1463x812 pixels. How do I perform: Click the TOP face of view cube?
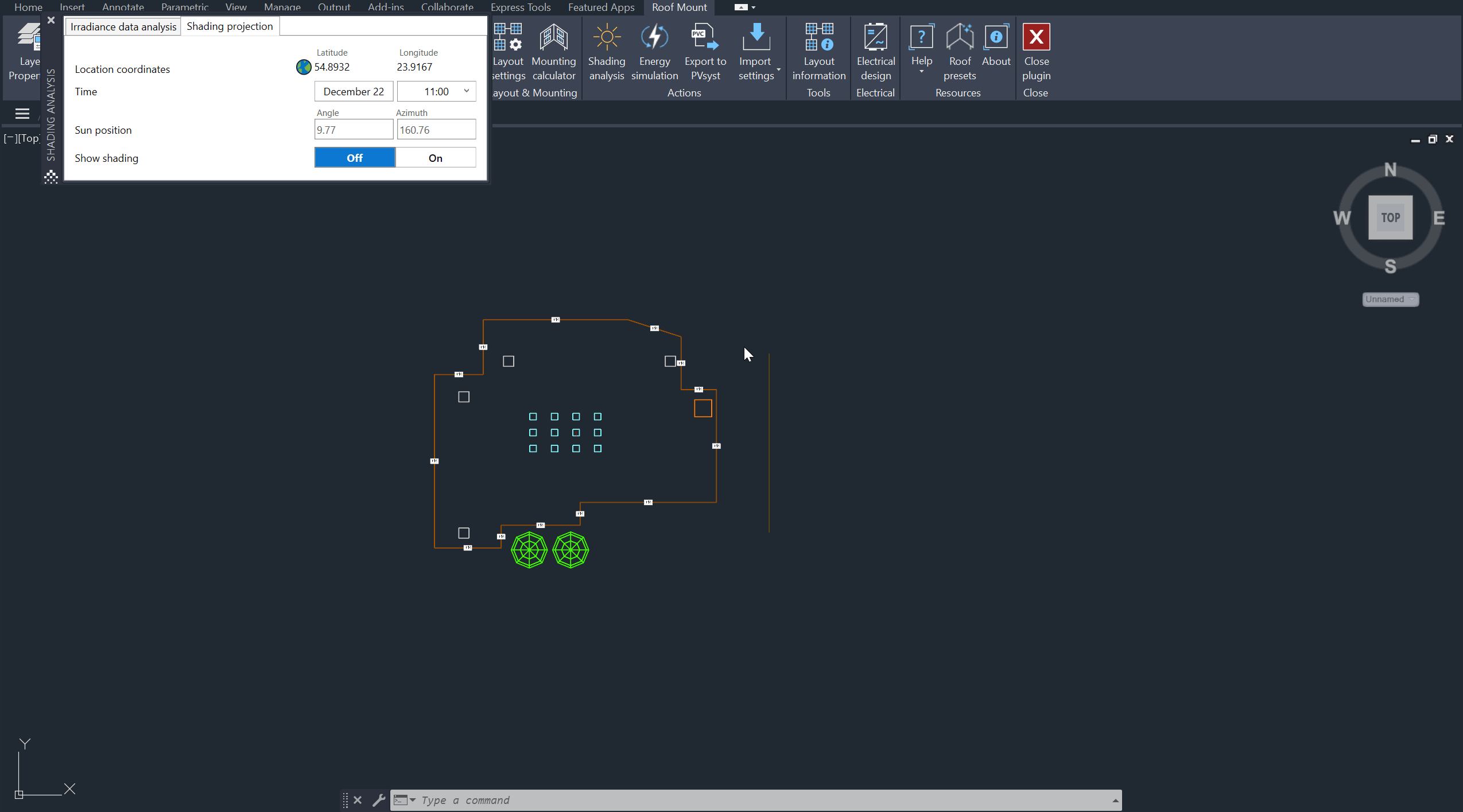pos(1390,217)
